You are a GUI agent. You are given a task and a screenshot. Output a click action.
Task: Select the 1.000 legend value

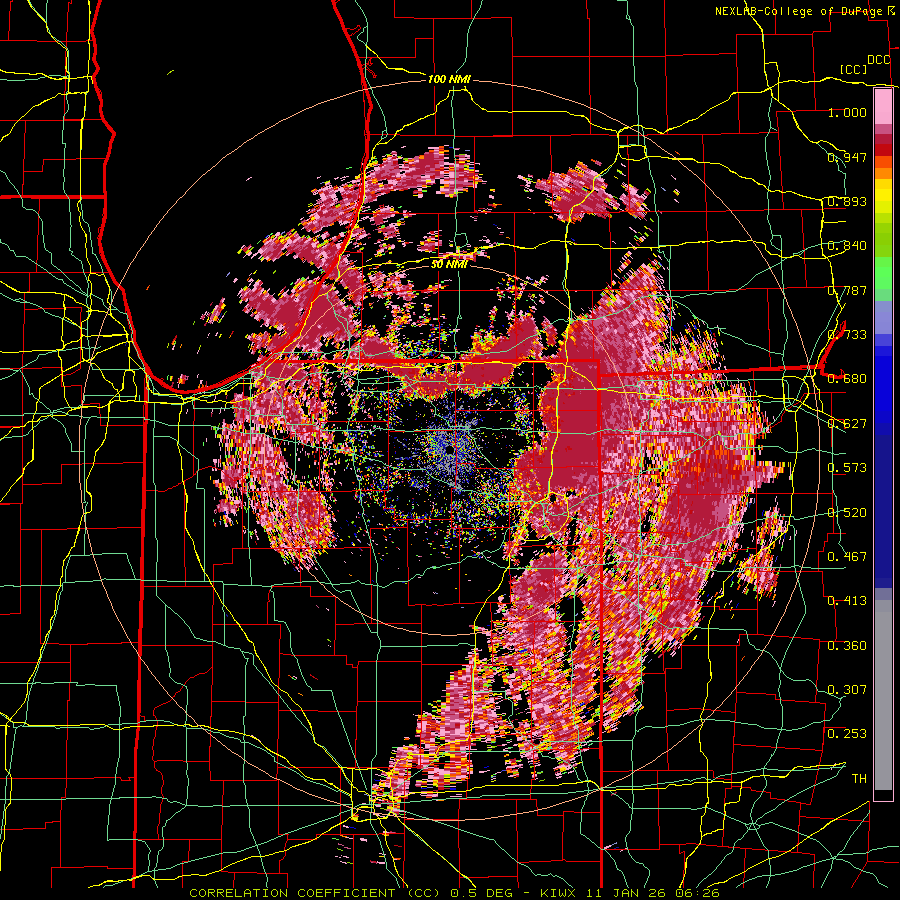847,112
